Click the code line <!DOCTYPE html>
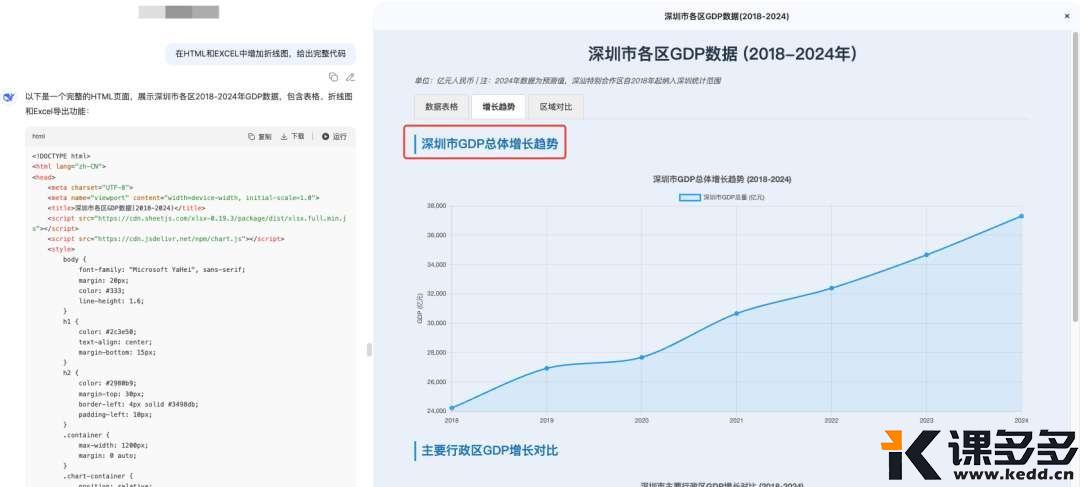Image resolution: width=1080 pixels, height=487 pixels. (61, 156)
